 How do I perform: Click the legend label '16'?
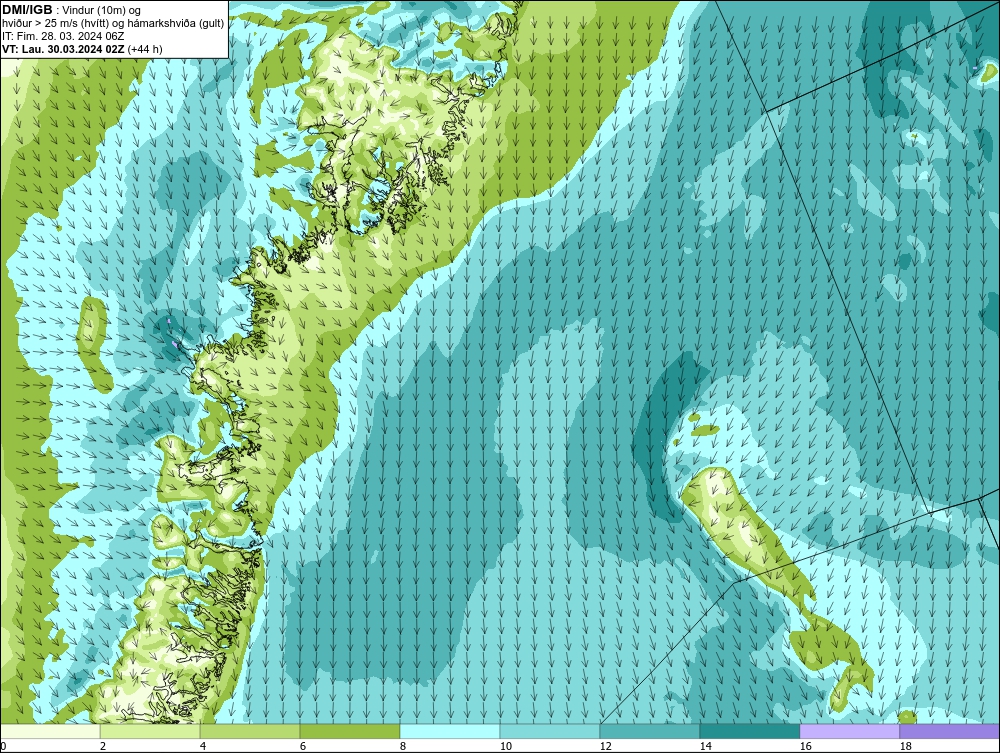[806, 746]
